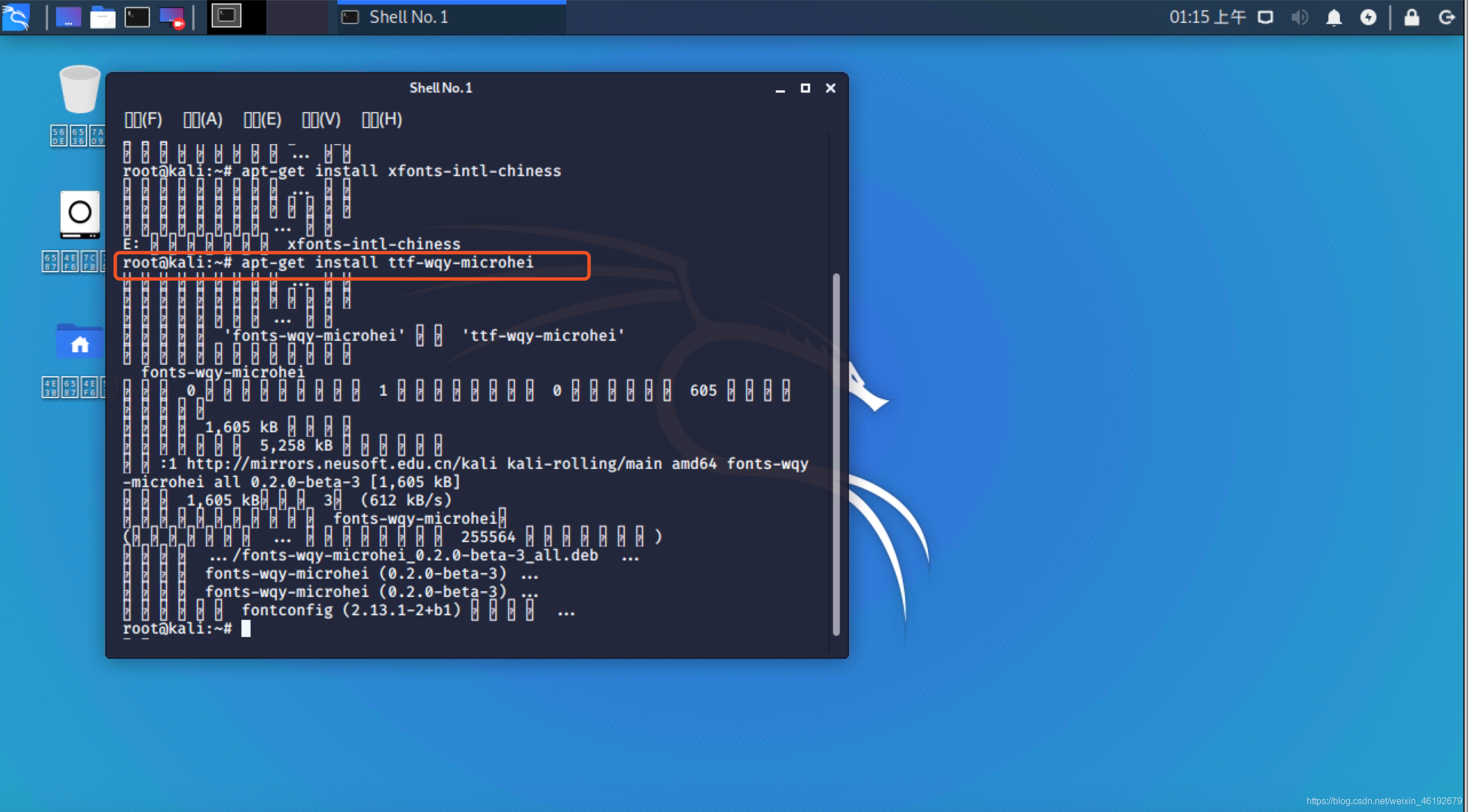The width and height of the screenshot is (1468, 812).
Task: Click the terminal vertical scrollbar handle
Action: click(836, 455)
